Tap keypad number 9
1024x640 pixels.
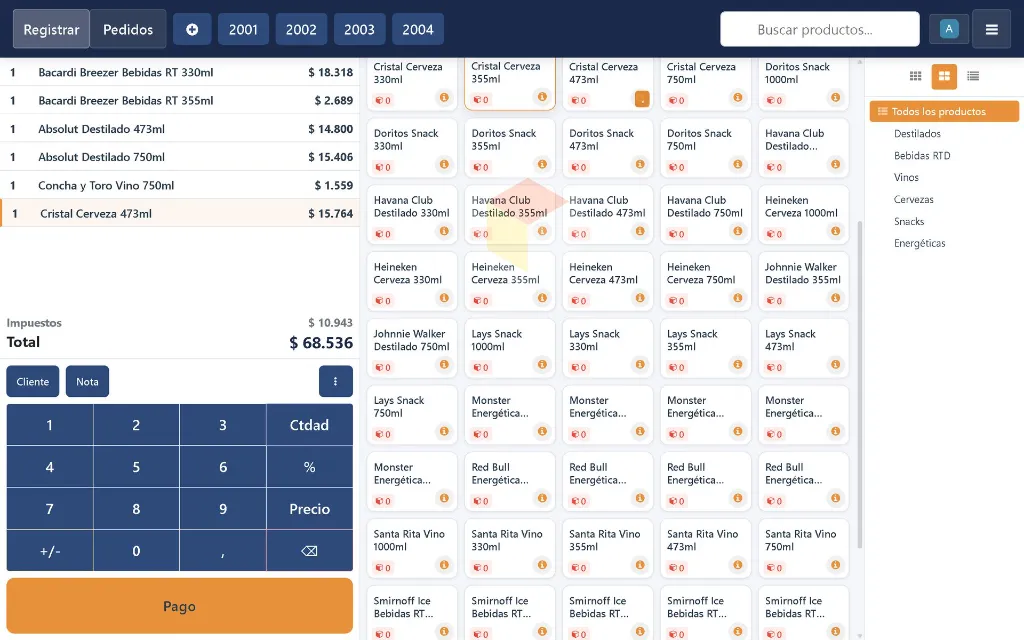click(223, 509)
